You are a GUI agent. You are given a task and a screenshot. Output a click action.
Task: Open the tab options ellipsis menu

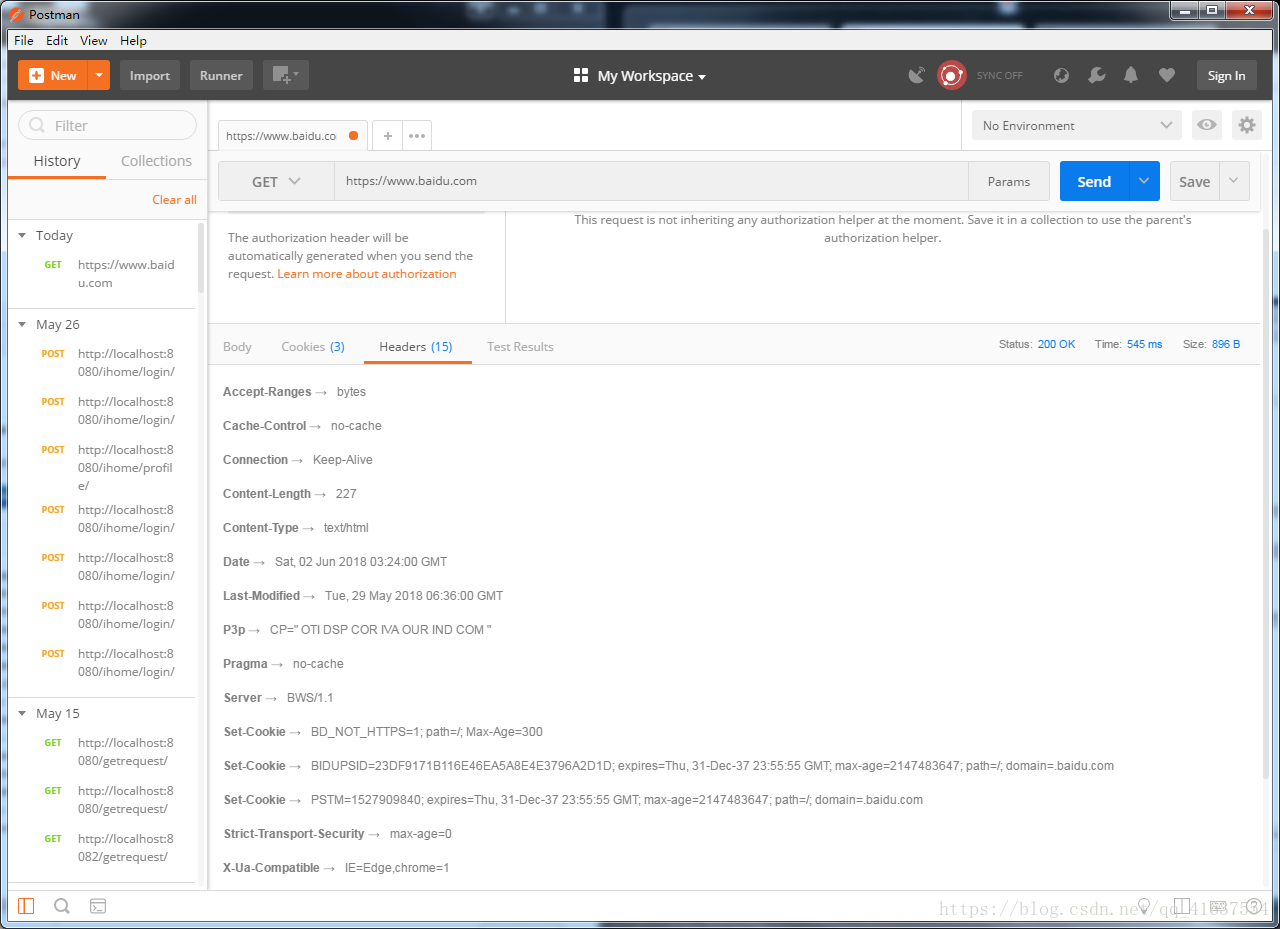[417, 136]
